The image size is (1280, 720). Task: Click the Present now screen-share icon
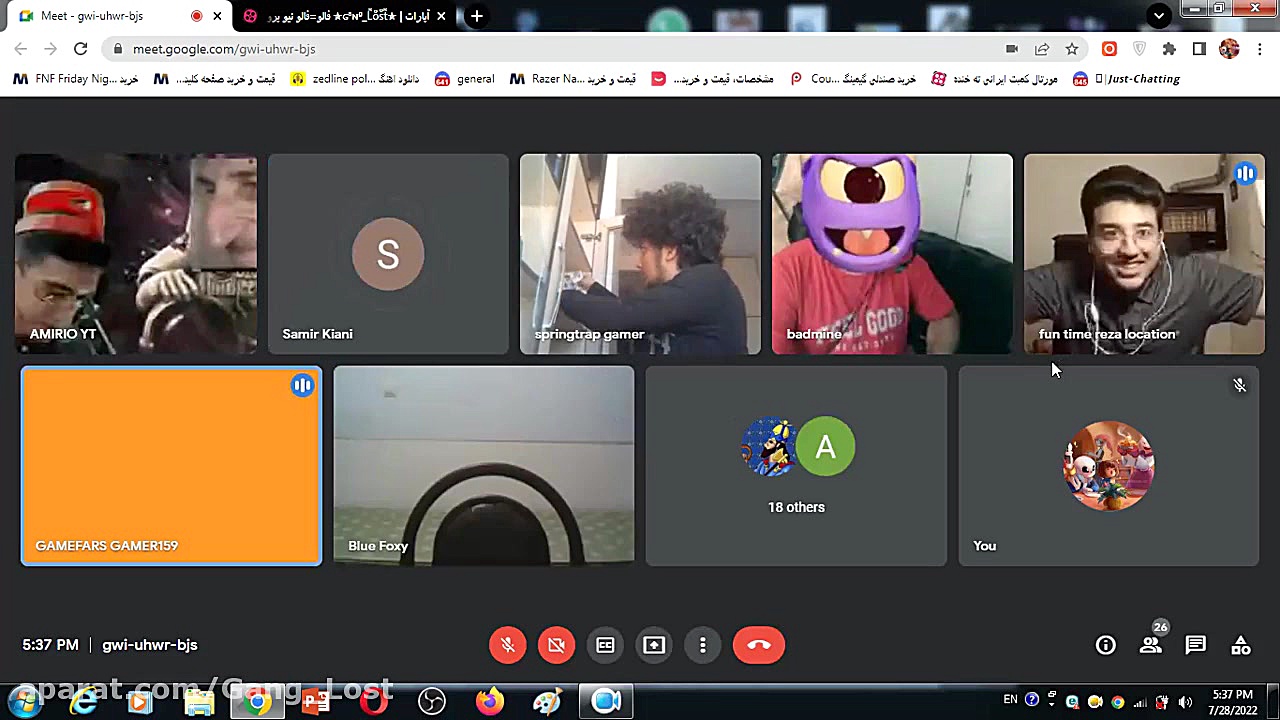coord(654,645)
